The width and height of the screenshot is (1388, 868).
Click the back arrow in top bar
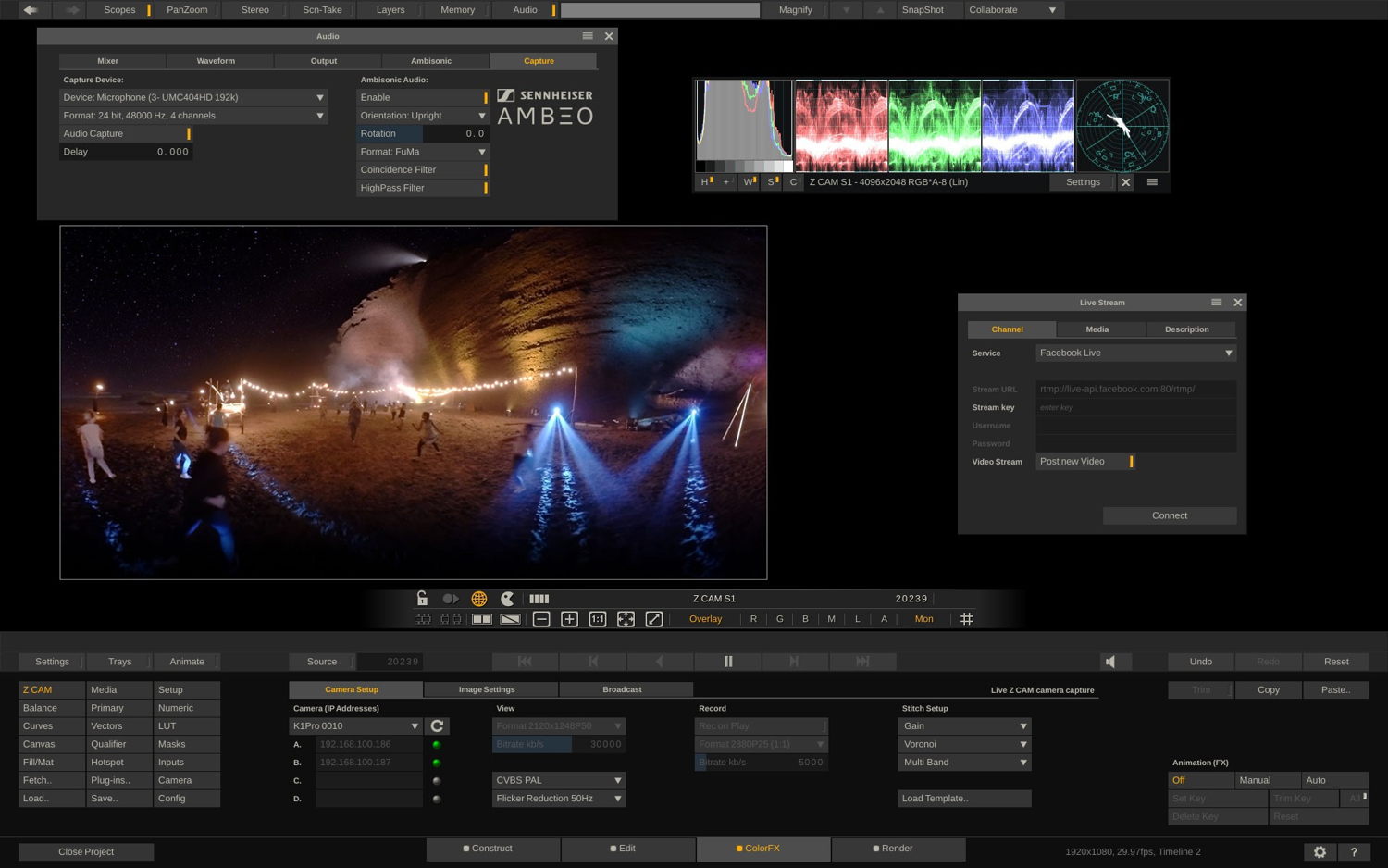(31, 10)
